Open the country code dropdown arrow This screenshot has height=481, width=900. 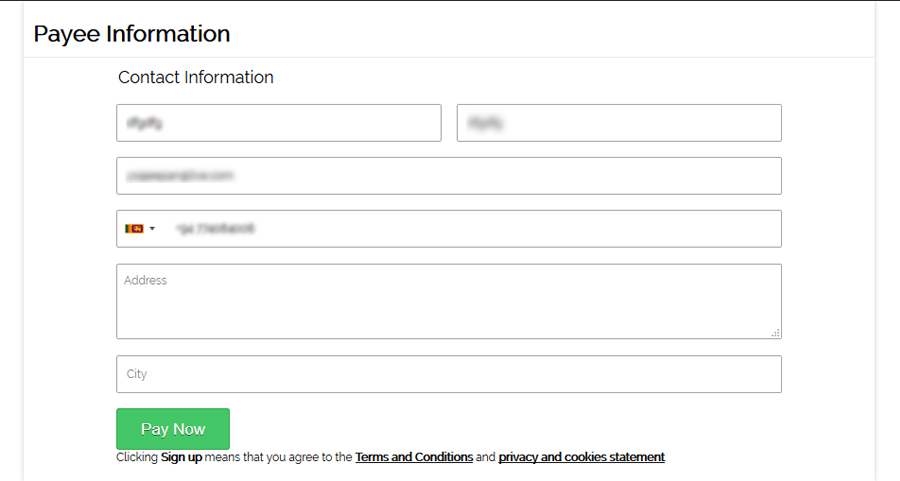click(x=152, y=229)
